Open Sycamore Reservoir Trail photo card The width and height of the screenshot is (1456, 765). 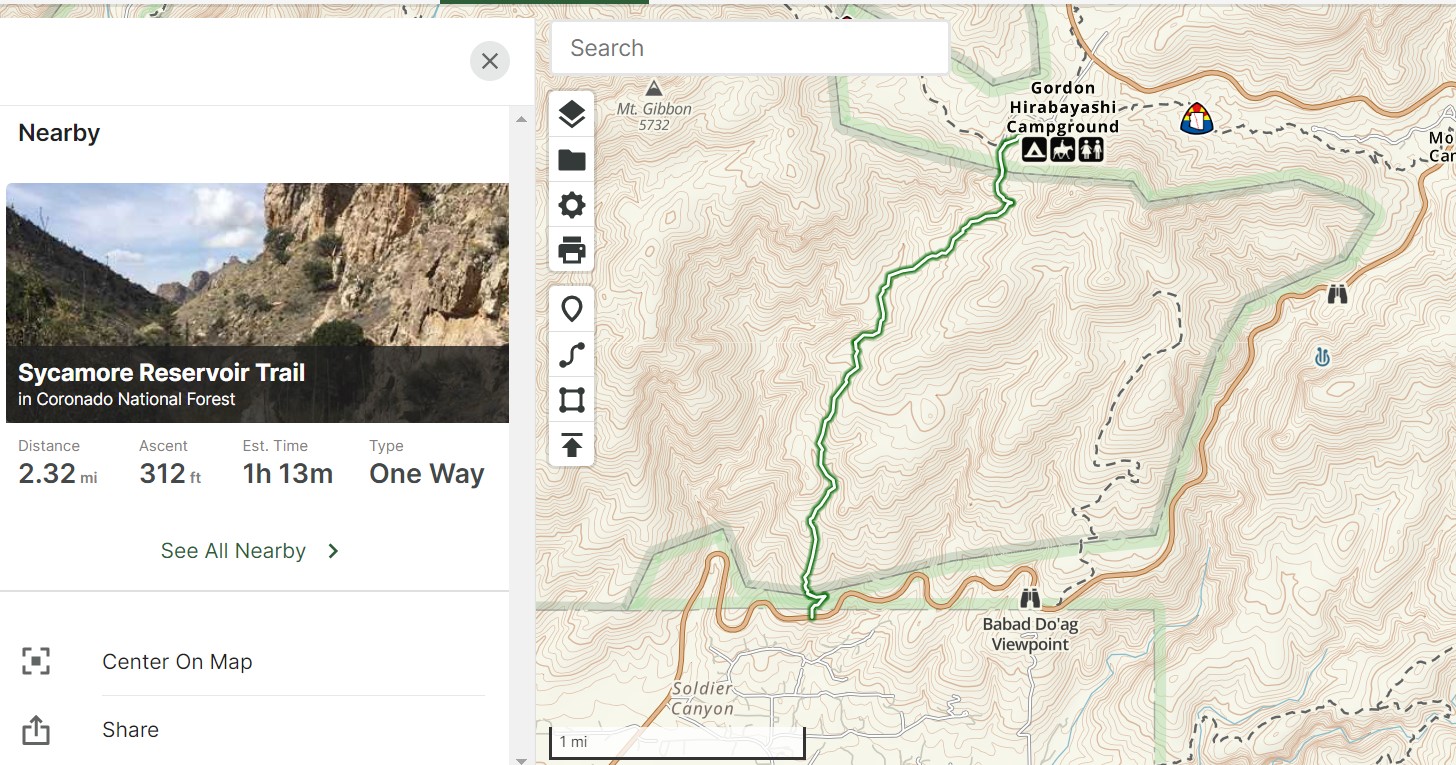point(257,302)
